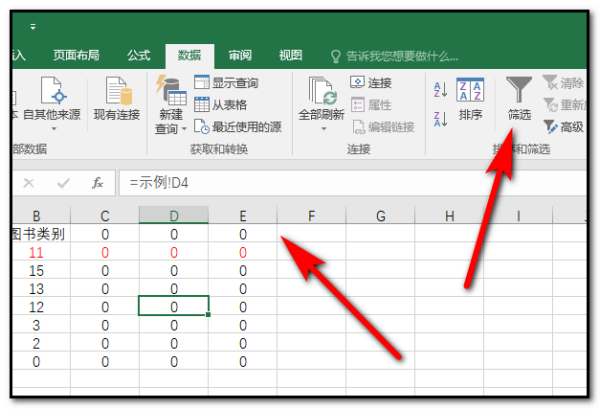Viewport: 600px width, 409px height.
Task: Expand From Other Sources (自其他来源) dropdown arrow
Action: coord(54,129)
